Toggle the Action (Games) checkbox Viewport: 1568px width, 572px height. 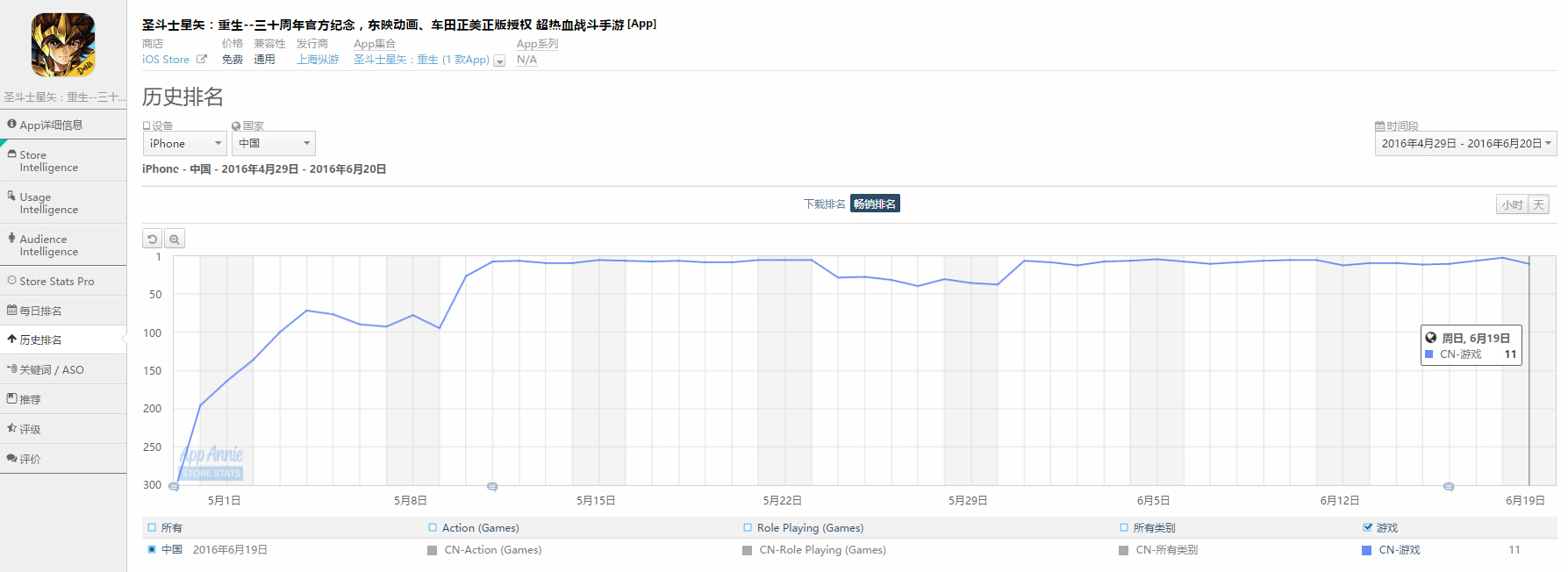[433, 527]
